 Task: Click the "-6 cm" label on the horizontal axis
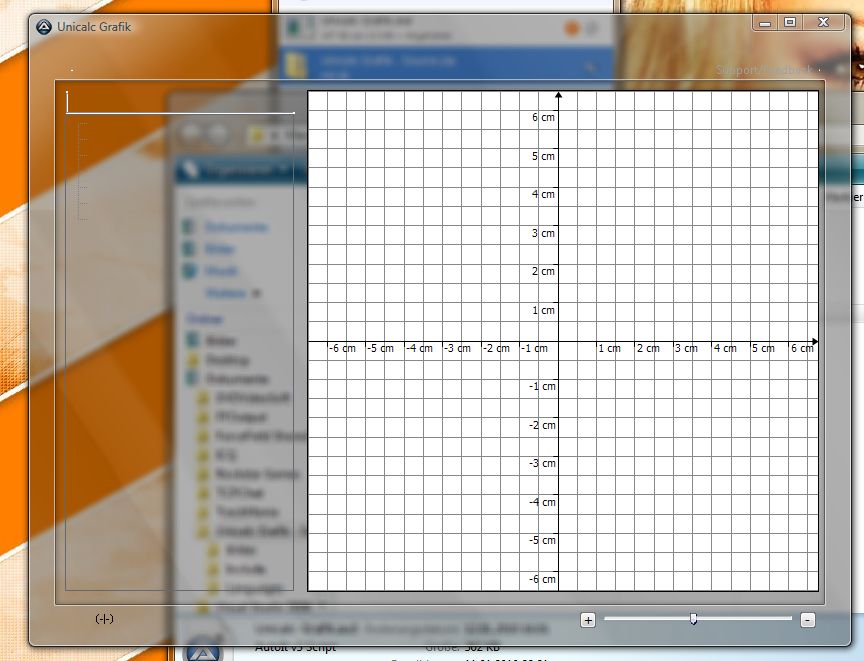tap(342, 349)
